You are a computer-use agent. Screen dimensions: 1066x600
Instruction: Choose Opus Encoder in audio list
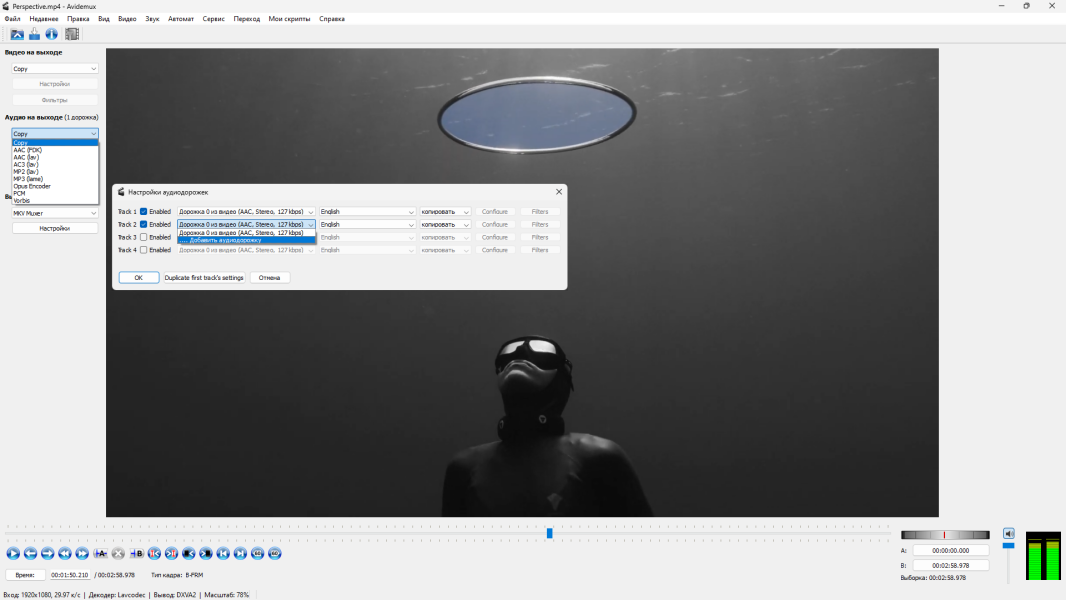click(54, 186)
